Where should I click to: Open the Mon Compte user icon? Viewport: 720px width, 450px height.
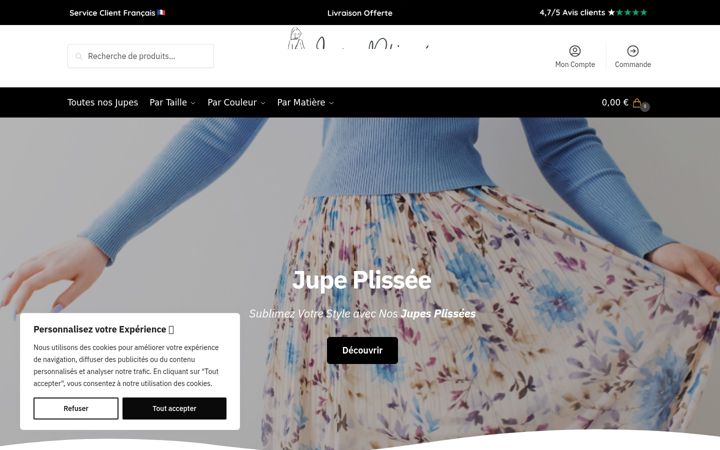pyautogui.click(x=575, y=51)
